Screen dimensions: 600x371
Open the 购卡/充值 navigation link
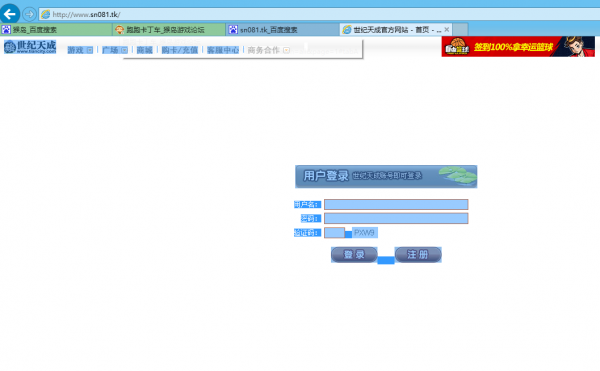pyautogui.click(x=179, y=50)
